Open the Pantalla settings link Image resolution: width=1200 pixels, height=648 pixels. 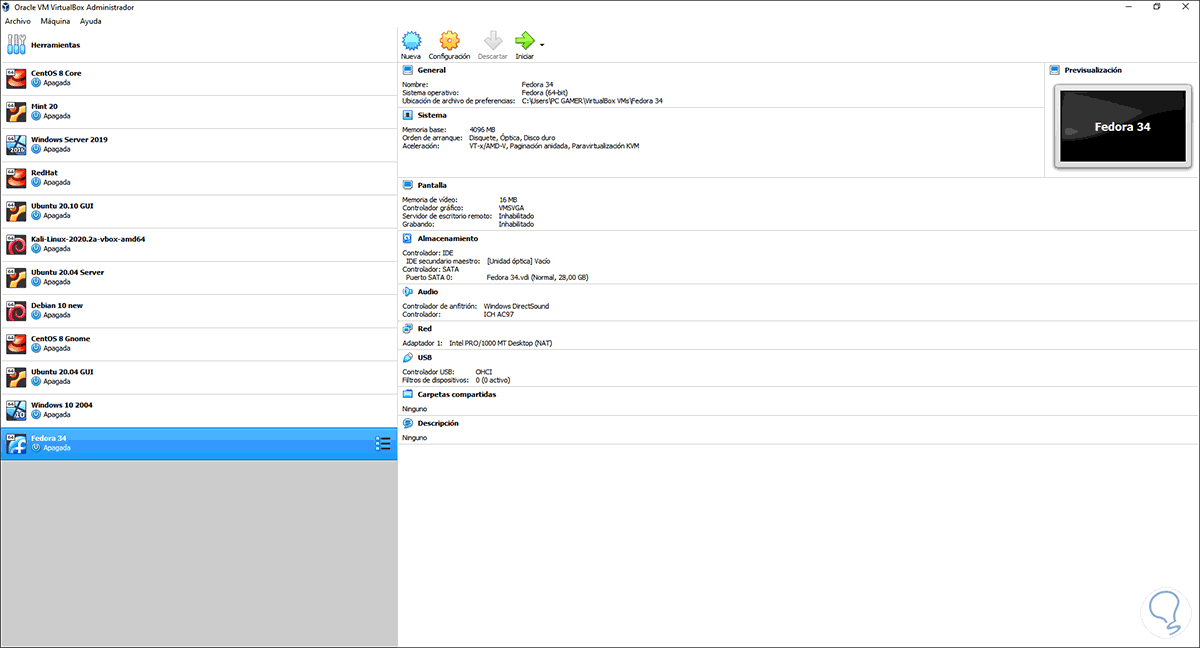(432, 185)
